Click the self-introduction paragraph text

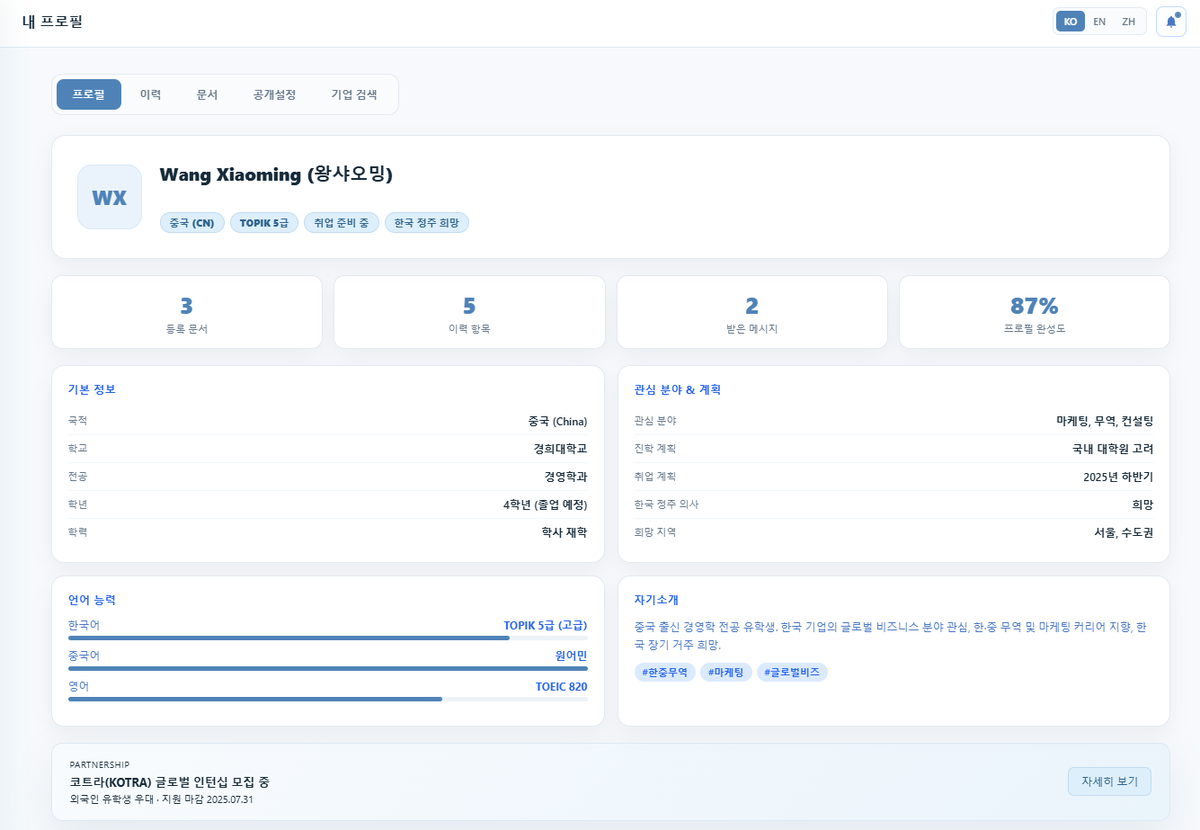click(x=890, y=635)
